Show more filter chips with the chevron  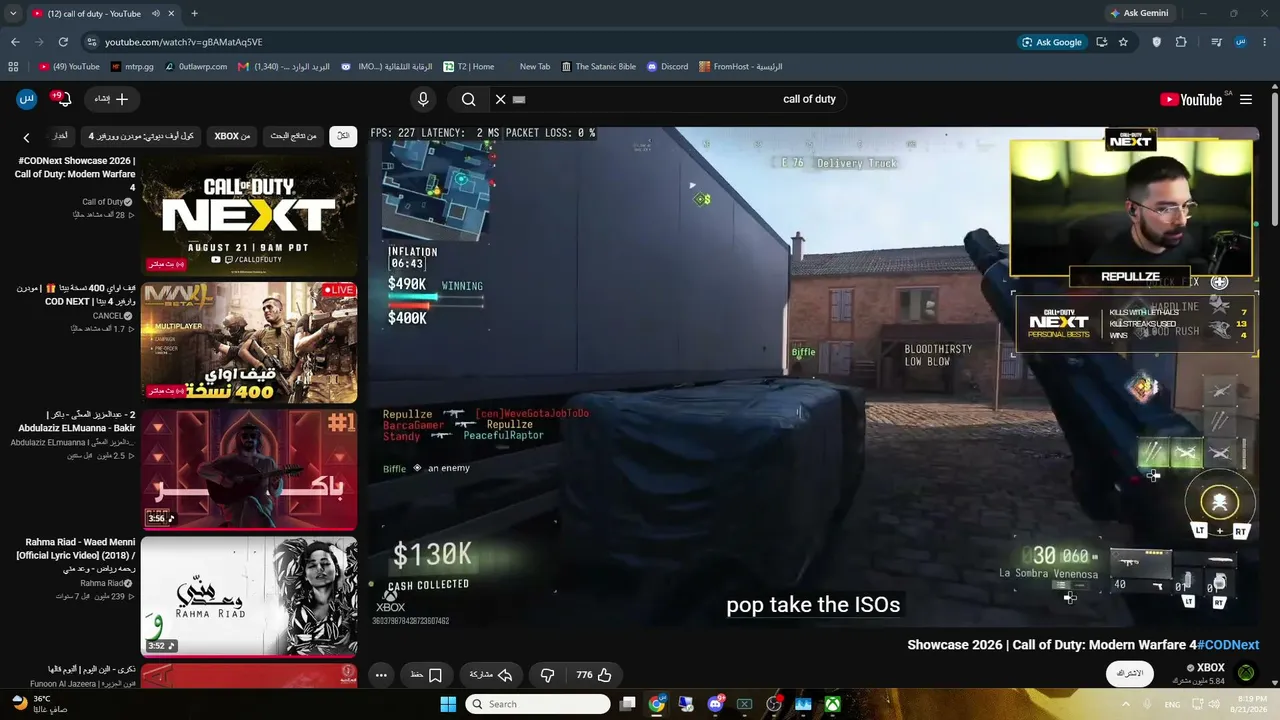(27, 137)
